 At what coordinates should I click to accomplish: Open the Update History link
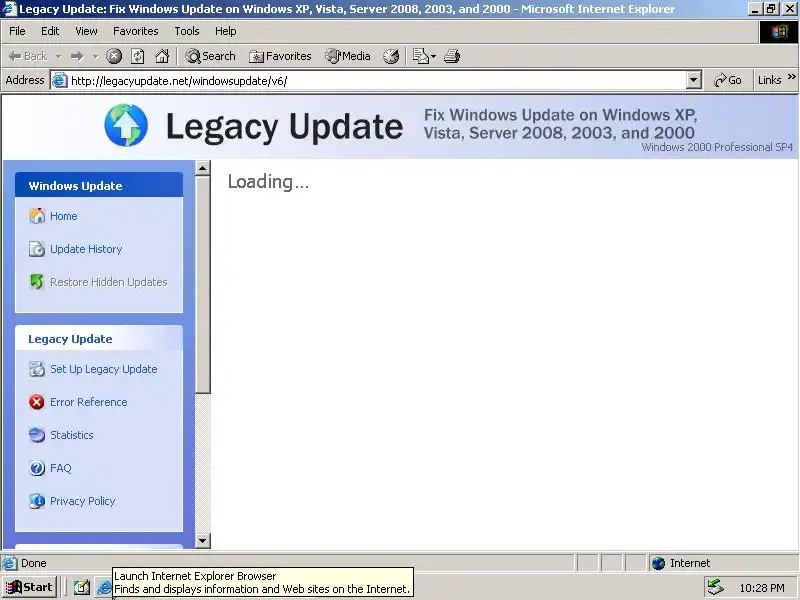pyautogui.click(x=86, y=249)
